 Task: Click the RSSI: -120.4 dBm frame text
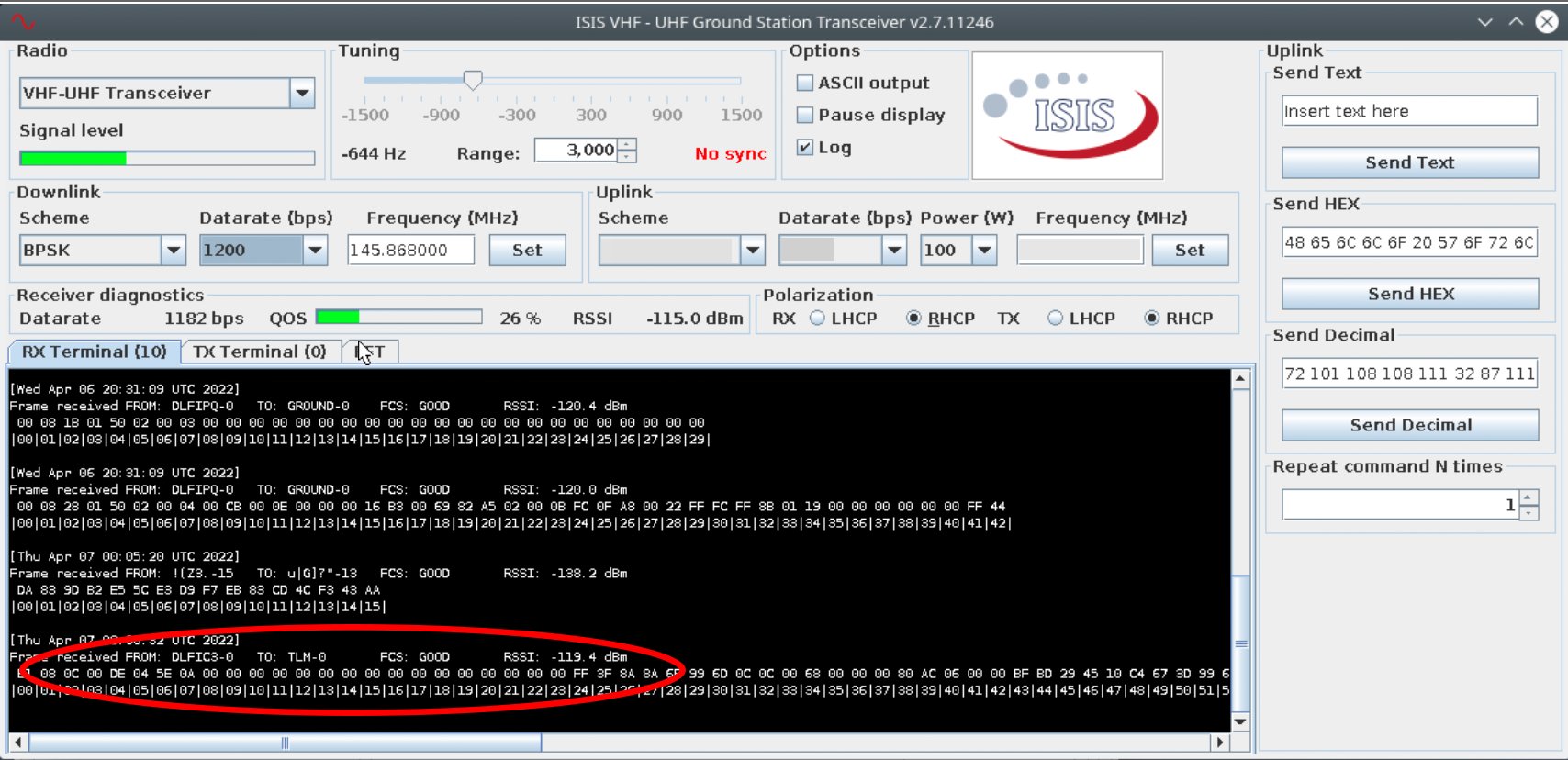(566, 406)
